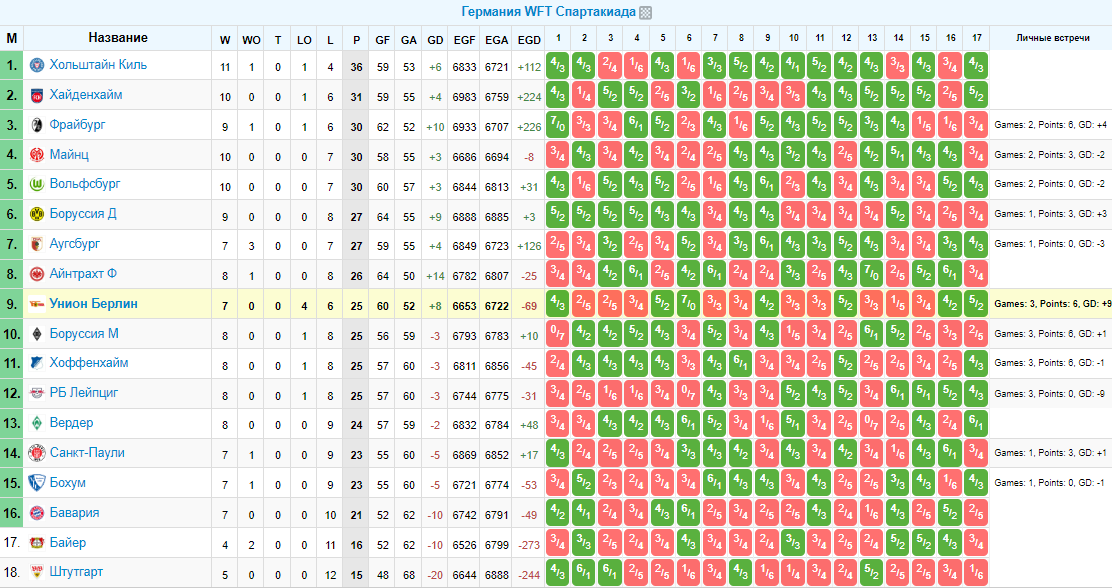Click the EGD column header
This screenshot has height=588, width=1112.
point(529,40)
